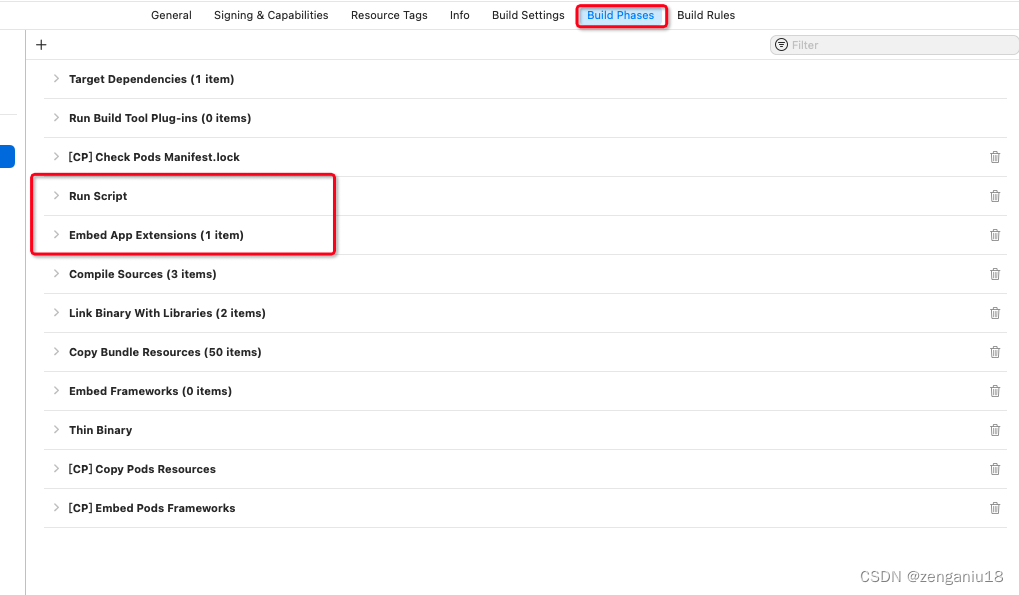Expand Embed App Extensions chevron
Image resolution: width=1019 pixels, height=595 pixels.
(x=56, y=234)
